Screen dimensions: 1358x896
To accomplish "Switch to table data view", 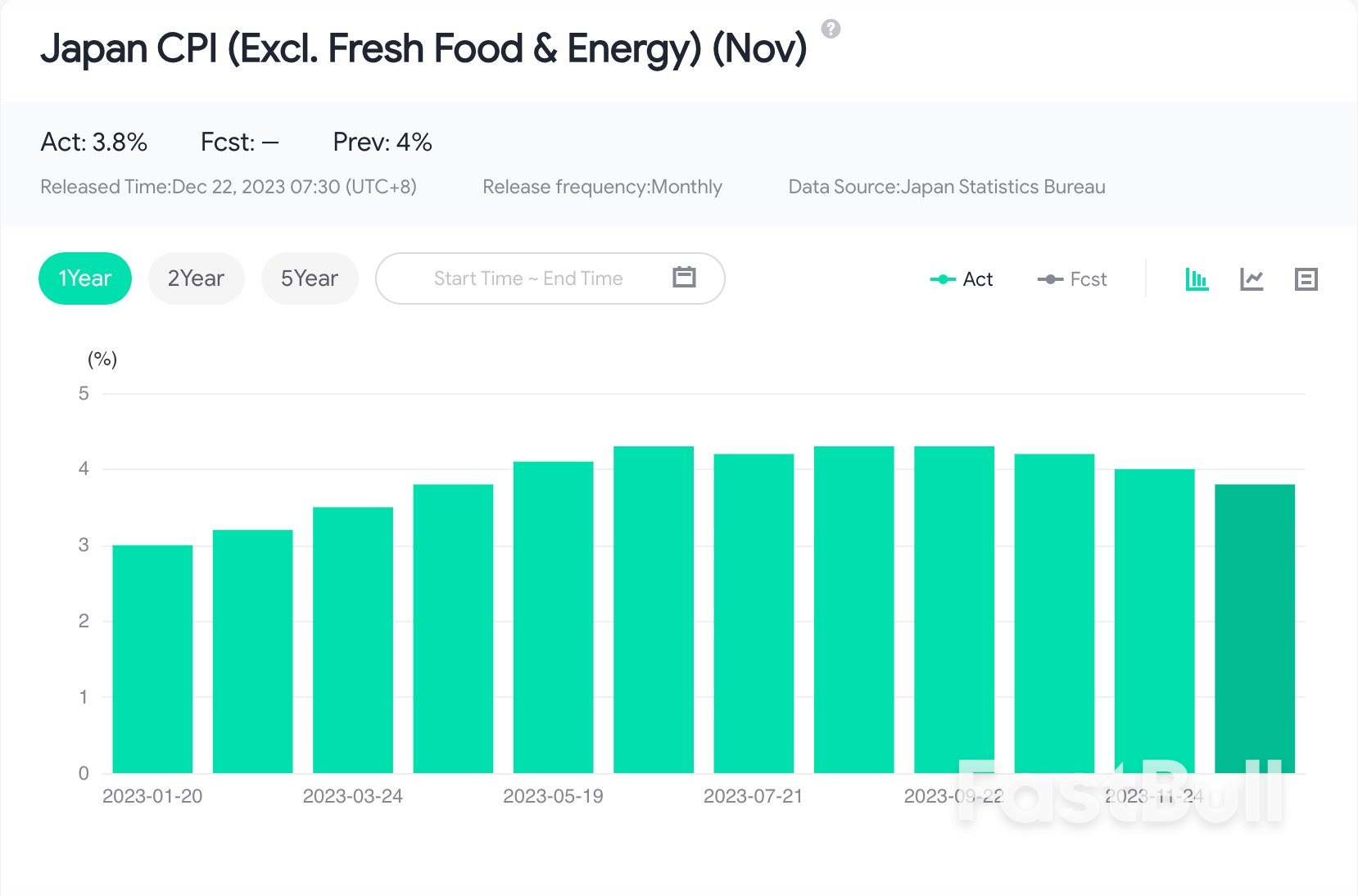I will pos(1306,278).
